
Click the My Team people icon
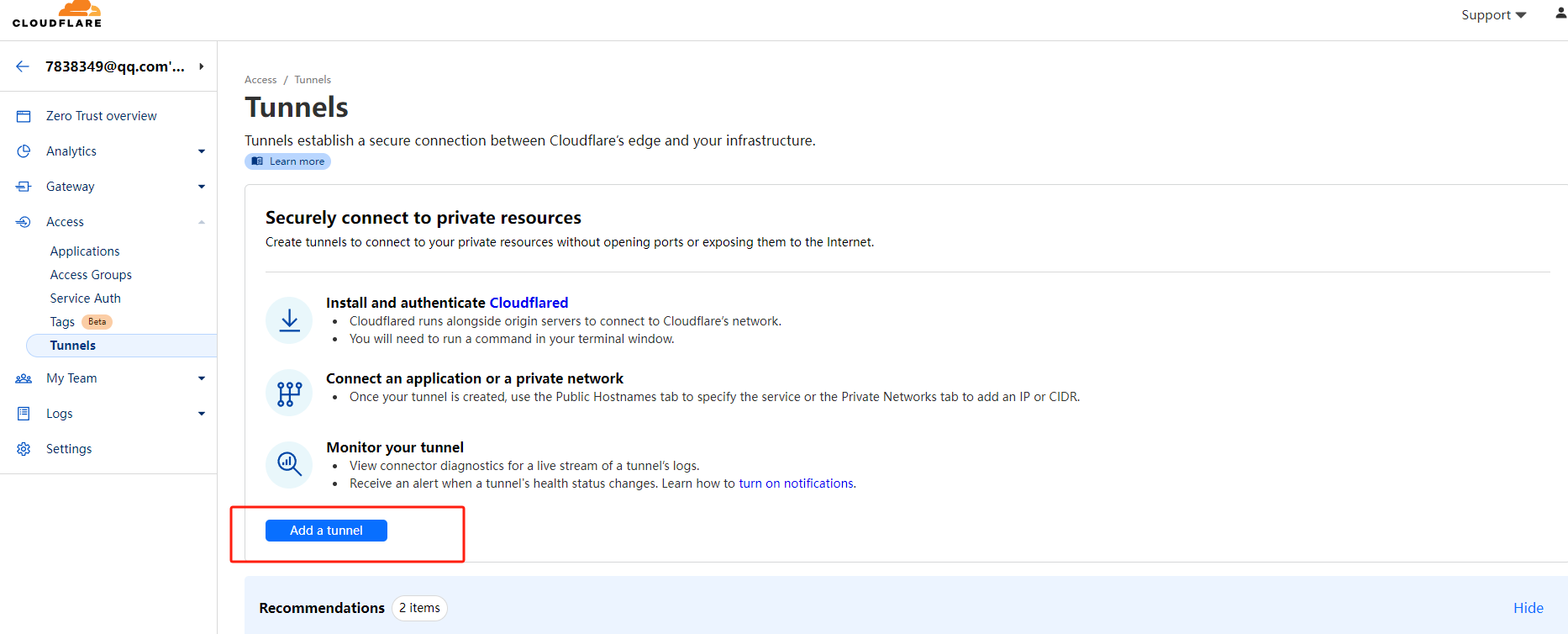click(24, 378)
